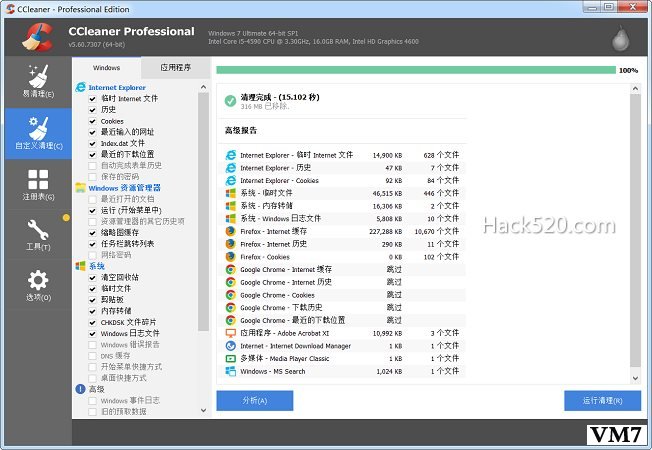Click the CCleaner logo in header
Screen dimensions: 652x450
38,37
